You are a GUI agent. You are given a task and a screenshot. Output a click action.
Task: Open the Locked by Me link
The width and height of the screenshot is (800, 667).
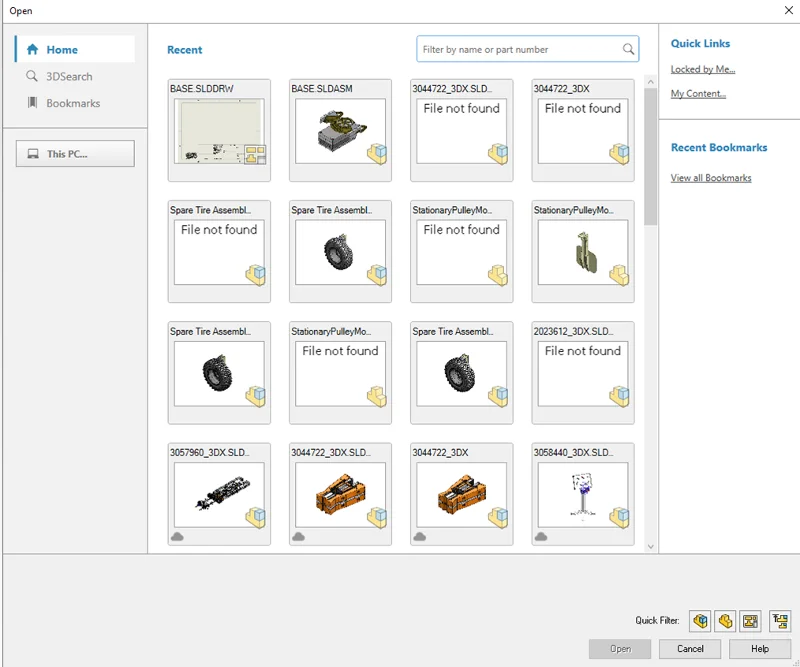click(x=702, y=70)
